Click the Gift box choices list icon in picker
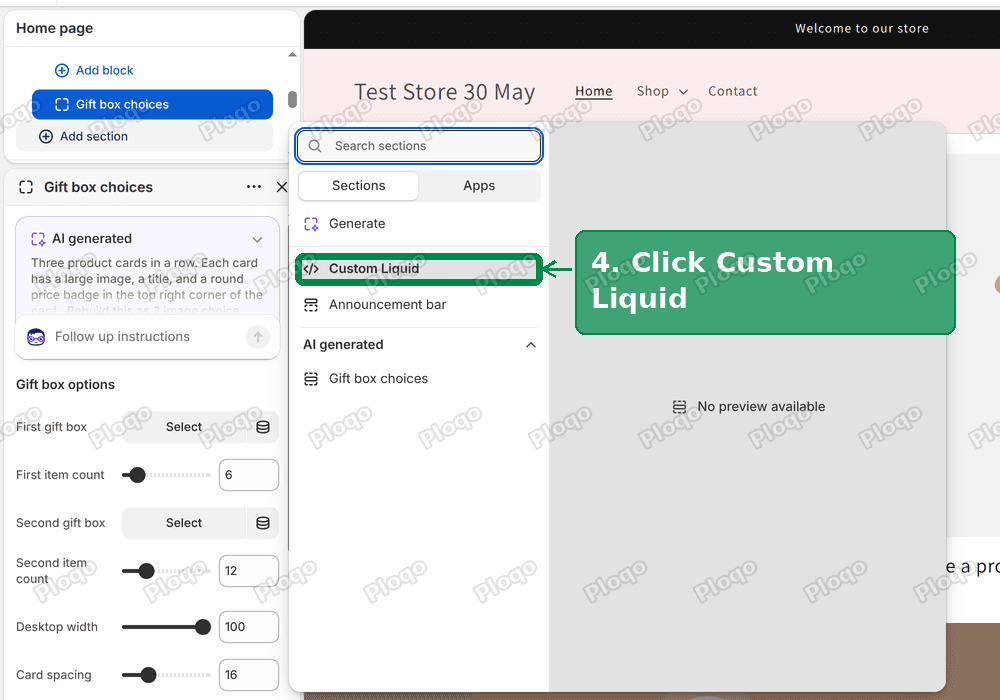Screen dimensions: 1000x700 [311, 379]
